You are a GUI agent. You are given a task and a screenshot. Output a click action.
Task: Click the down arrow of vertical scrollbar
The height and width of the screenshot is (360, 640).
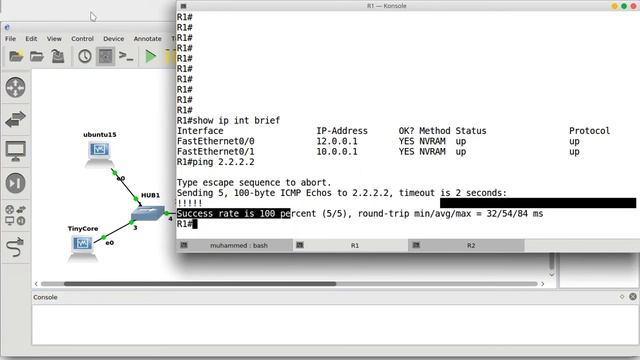[x=551, y=275]
